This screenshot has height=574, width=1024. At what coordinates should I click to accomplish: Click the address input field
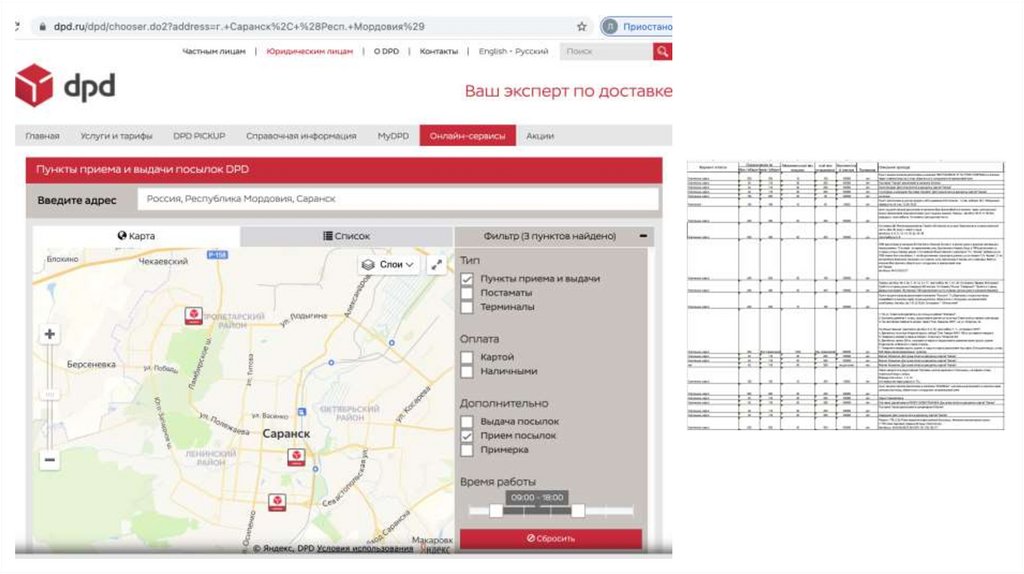coord(397,199)
